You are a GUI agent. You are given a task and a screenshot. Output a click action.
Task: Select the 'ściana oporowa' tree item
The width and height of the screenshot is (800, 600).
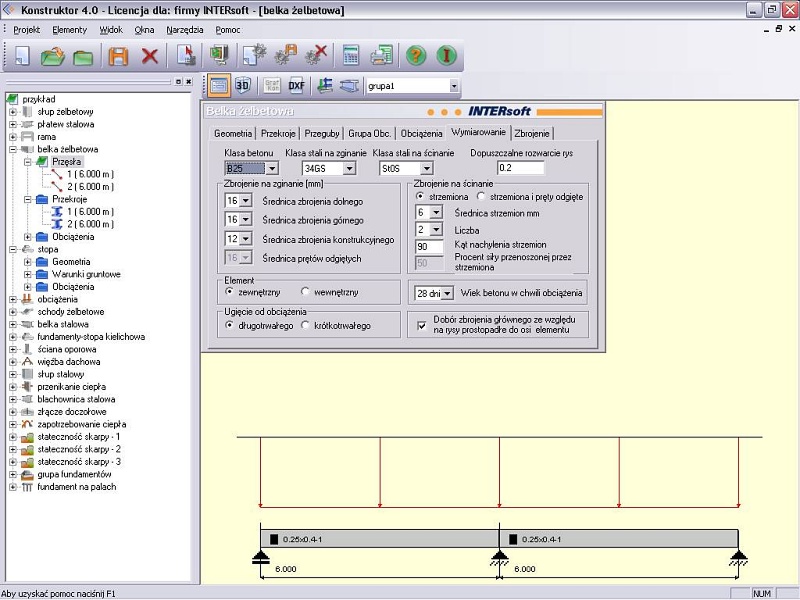tap(65, 349)
